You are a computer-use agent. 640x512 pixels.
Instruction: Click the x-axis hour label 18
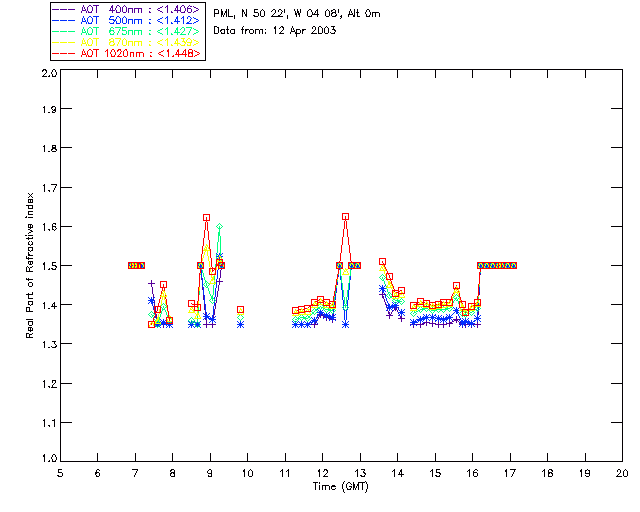pos(548,473)
